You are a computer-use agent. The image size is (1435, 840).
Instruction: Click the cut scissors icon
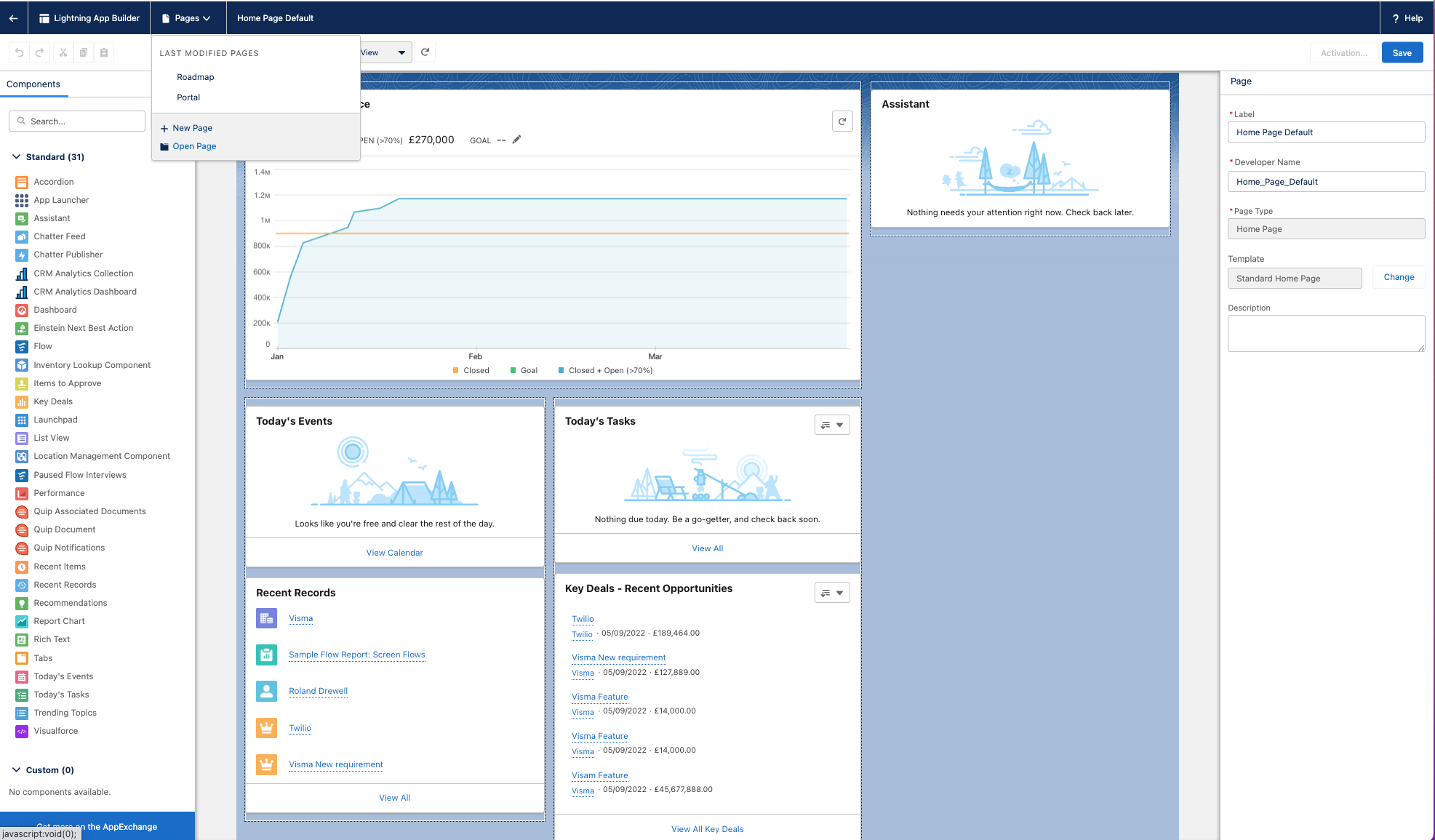[x=63, y=52]
